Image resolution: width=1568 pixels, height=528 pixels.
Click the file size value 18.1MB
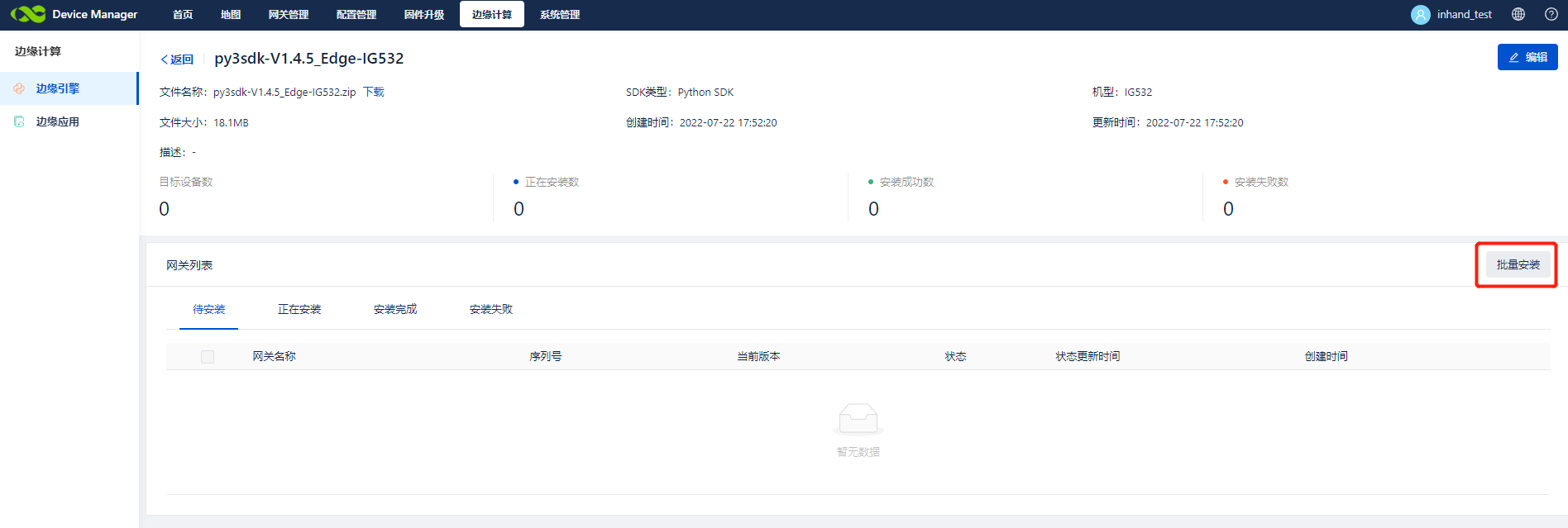coord(231,122)
